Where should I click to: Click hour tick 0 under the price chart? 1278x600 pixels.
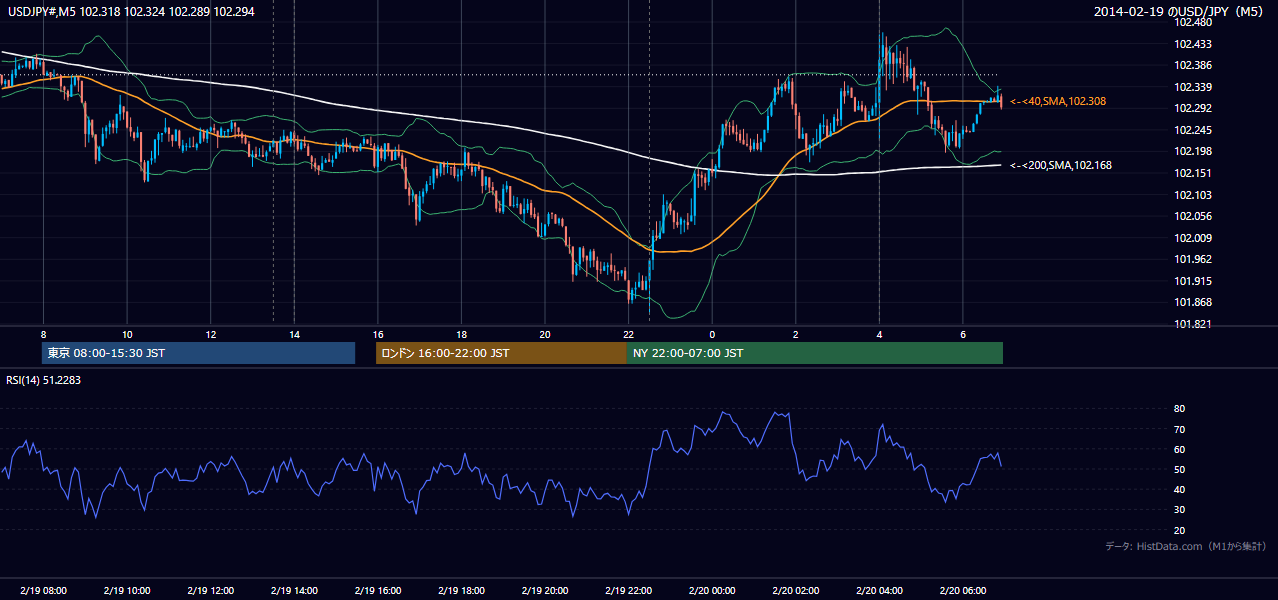point(712,334)
